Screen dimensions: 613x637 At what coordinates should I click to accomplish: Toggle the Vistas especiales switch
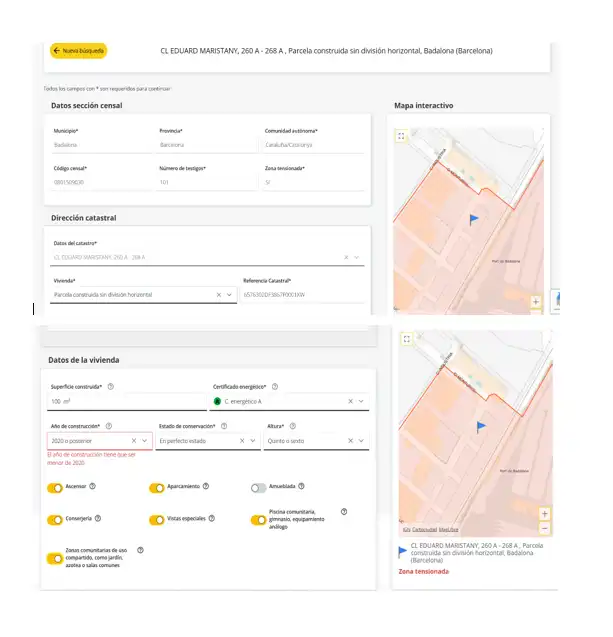pos(156,520)
